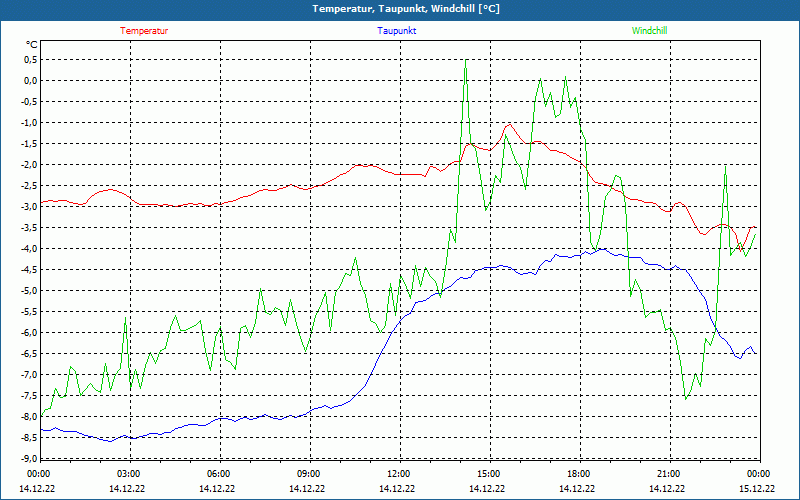Click the green Windchill legend label
800x500 pixels.
(x=649, y=31)
